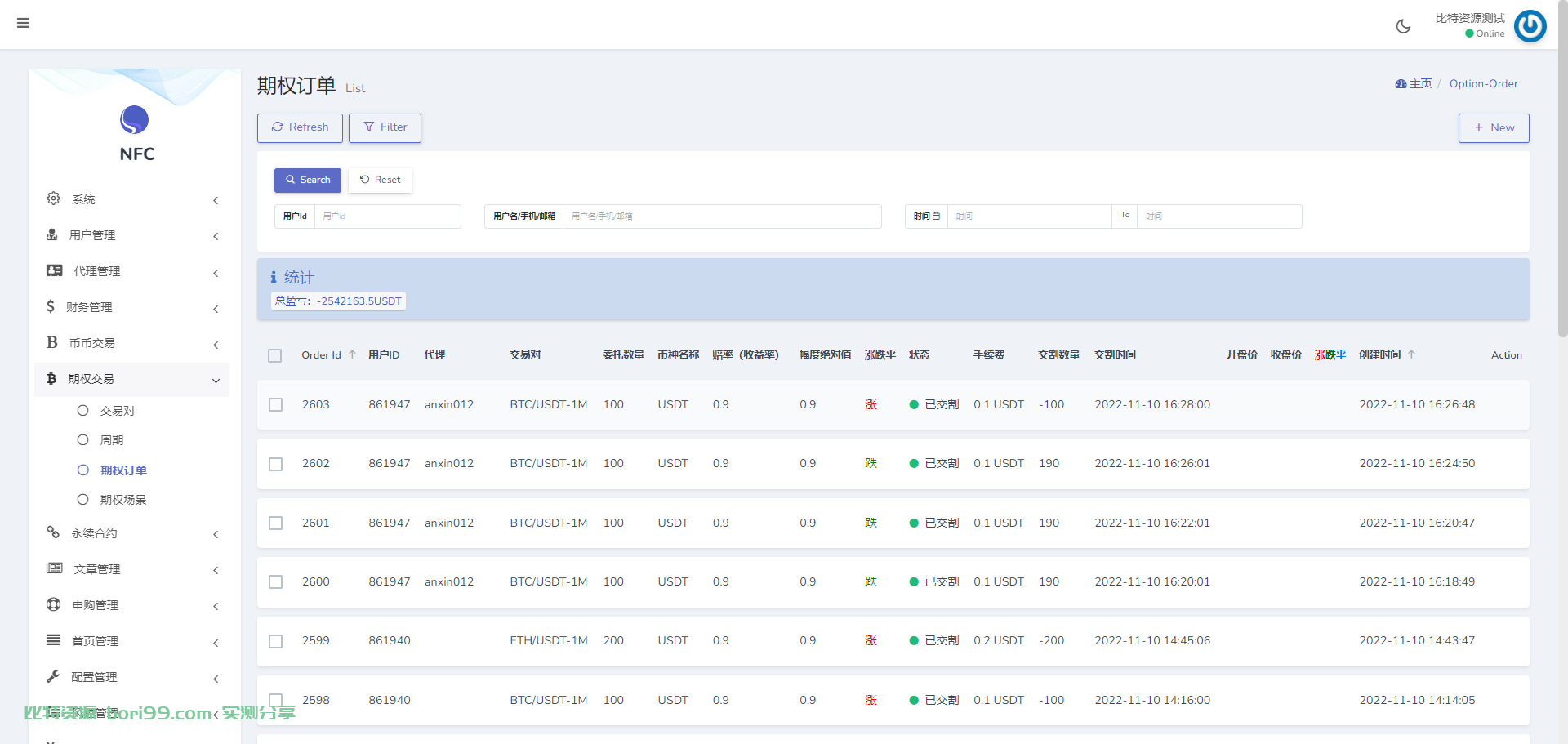Expand the 币币交易 menu chevron
The image size is (1568, 744).
(216, 345)
